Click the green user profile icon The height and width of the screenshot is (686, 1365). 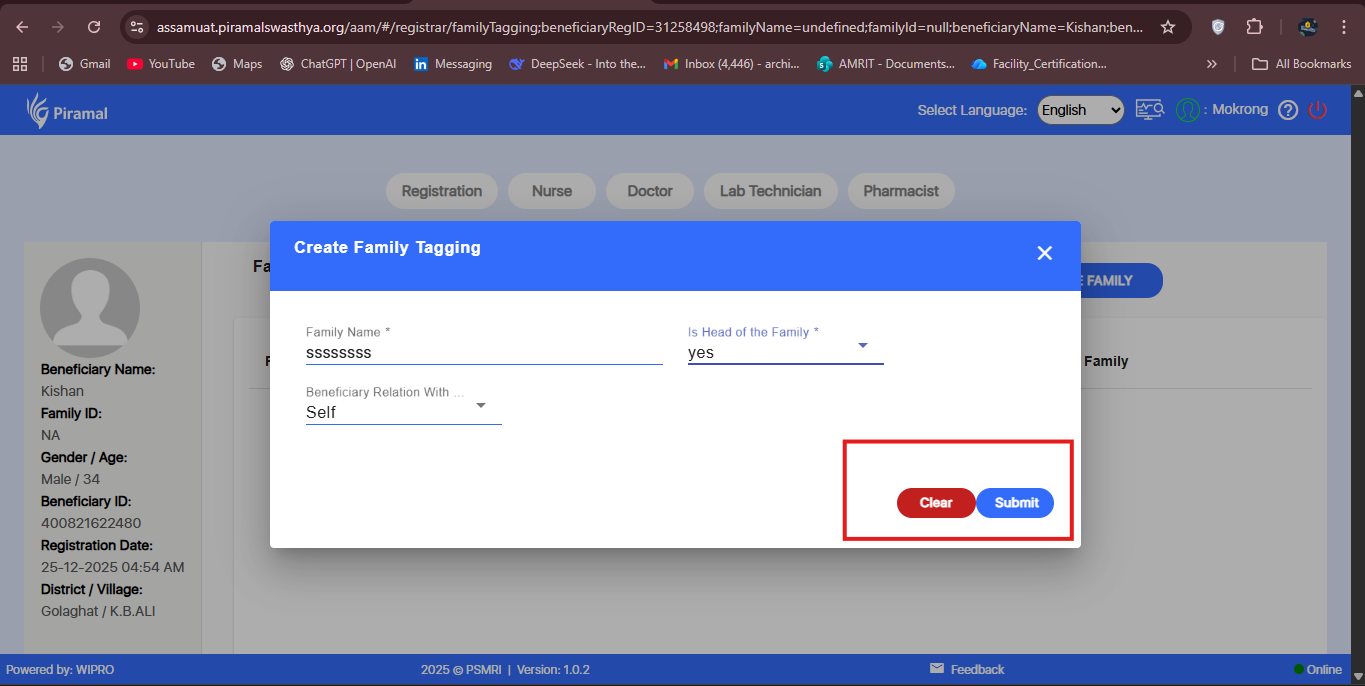tap(1187, 110)
